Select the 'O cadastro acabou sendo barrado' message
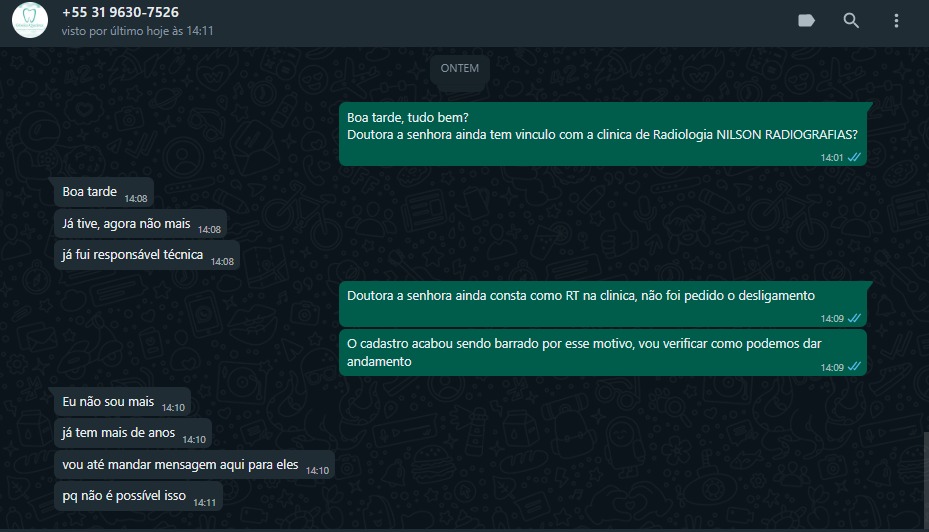Screen dimensions: 929x532 click(x=603, y=353)
